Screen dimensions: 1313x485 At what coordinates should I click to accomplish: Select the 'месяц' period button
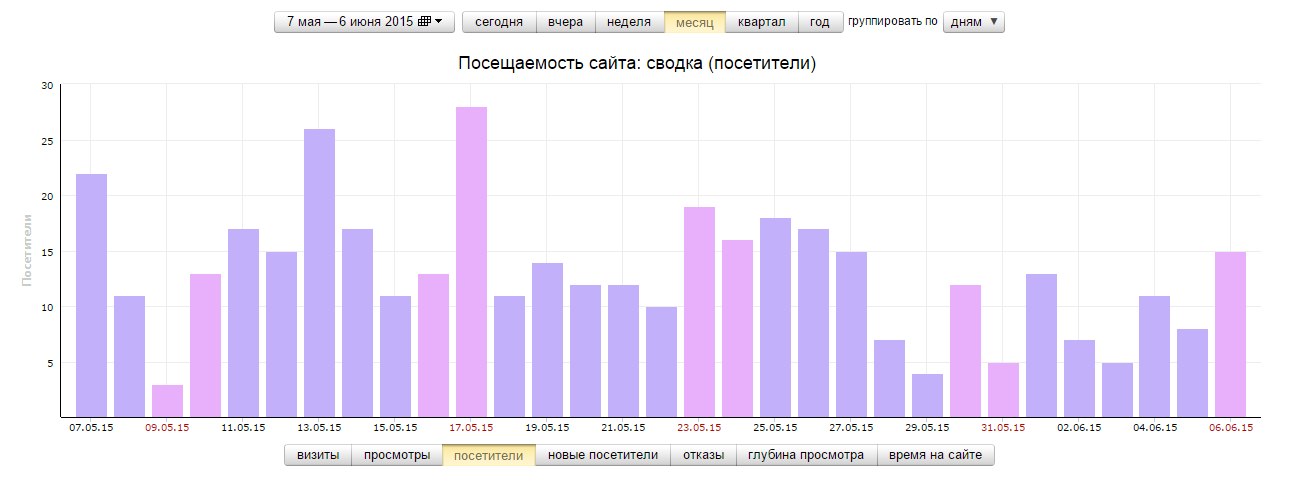[694, 22]
